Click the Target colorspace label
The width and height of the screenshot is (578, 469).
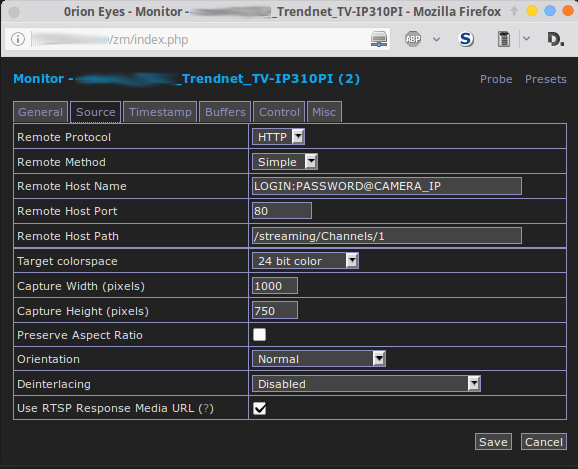67,261
